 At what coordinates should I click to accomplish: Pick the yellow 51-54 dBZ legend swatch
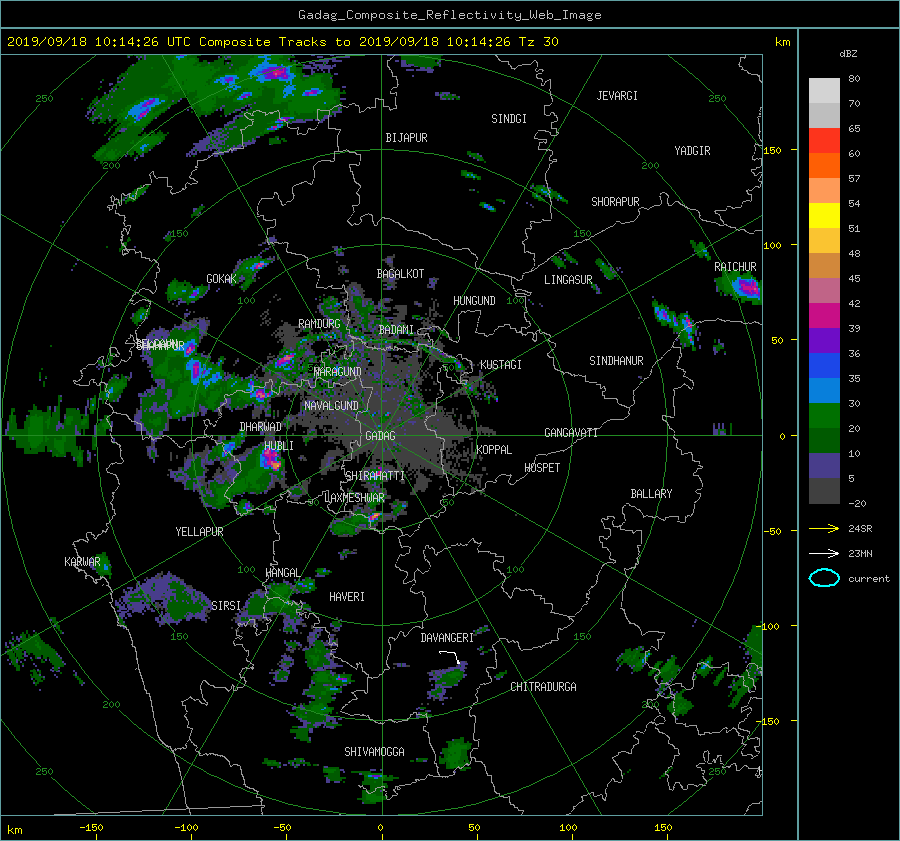tap(824, 215)
